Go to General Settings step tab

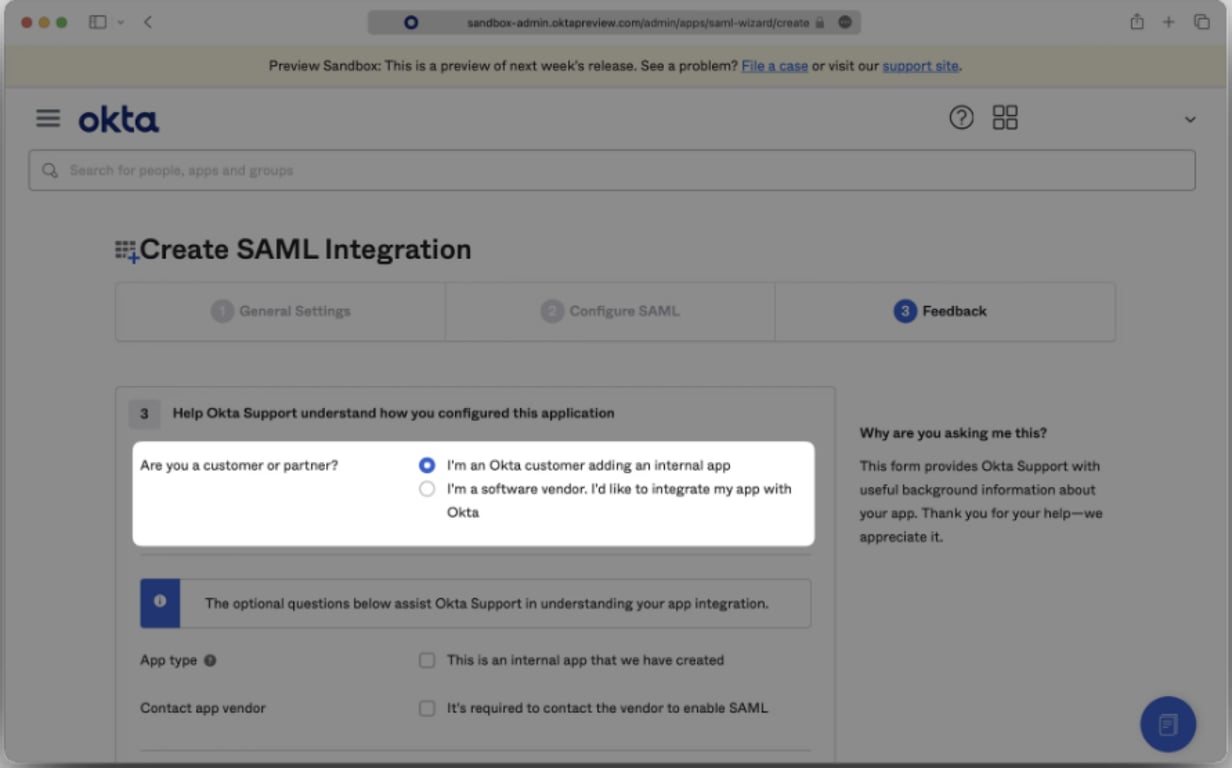[281, 311]
